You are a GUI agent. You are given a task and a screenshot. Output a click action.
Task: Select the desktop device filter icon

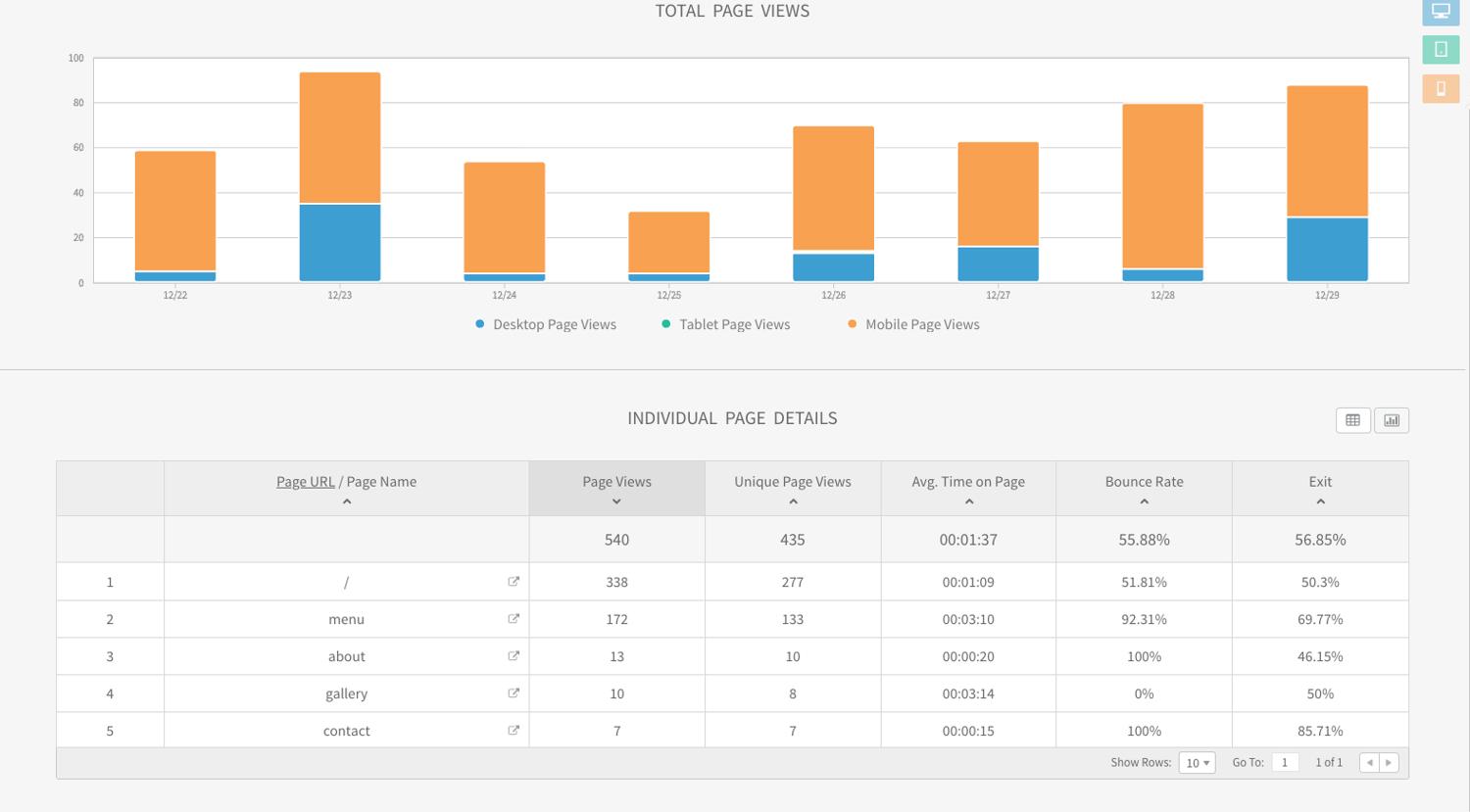1440,12
